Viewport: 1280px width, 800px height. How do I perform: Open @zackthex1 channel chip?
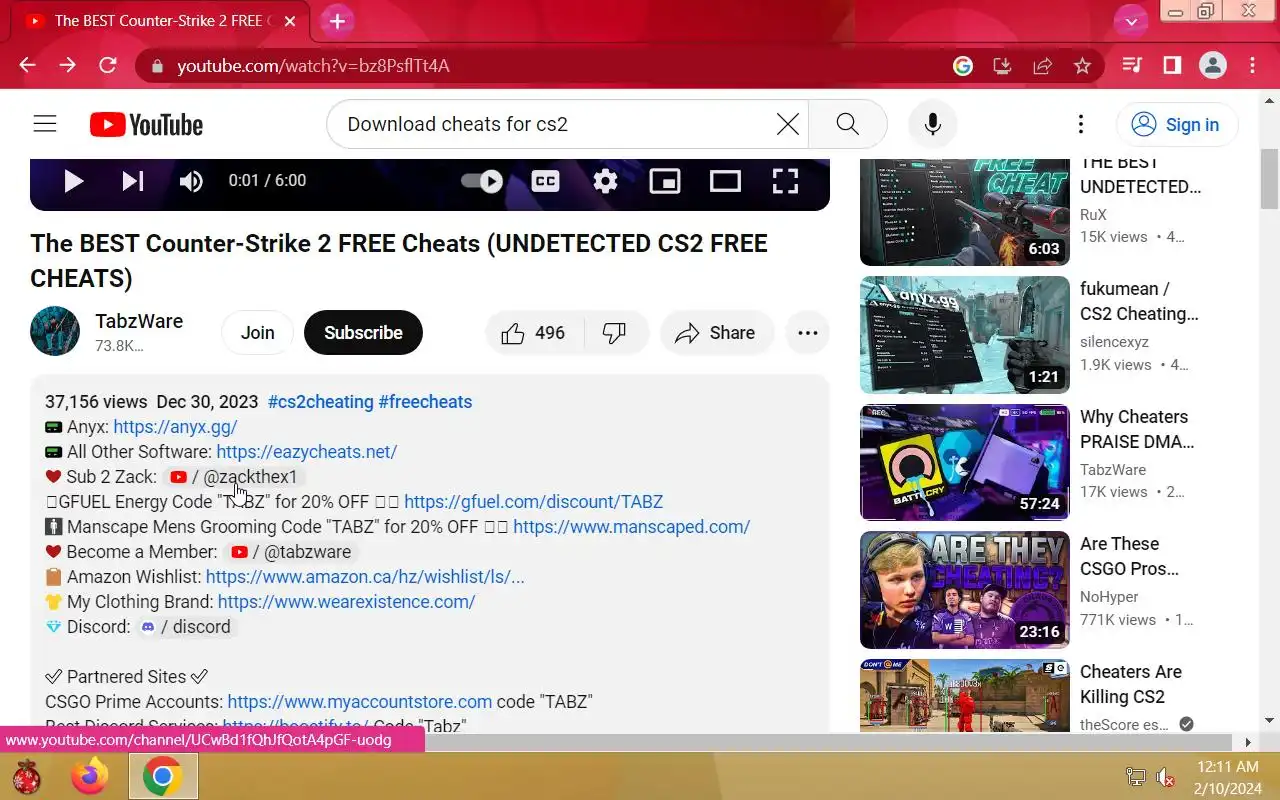click(x=234, y=477)
